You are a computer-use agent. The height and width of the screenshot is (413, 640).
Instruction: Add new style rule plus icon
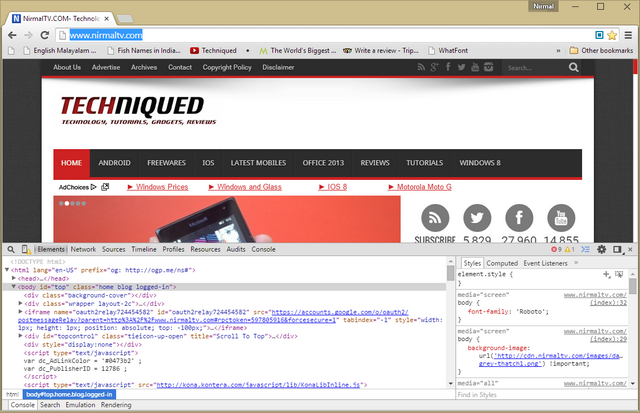click(607, 275)
